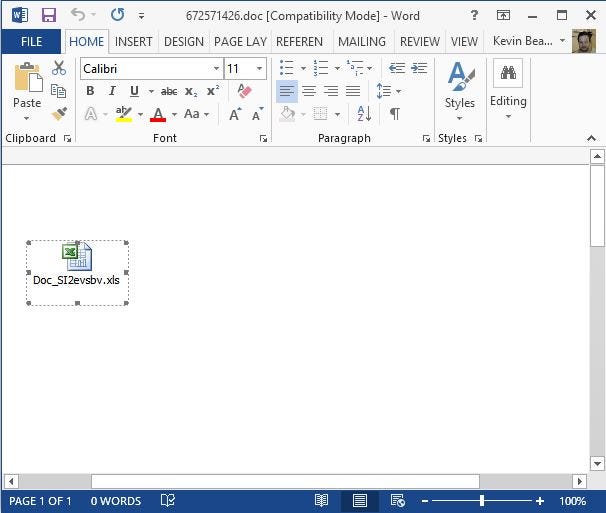
Task: Launch the Paragraph dialog box
Action: [x=426, y=138]
